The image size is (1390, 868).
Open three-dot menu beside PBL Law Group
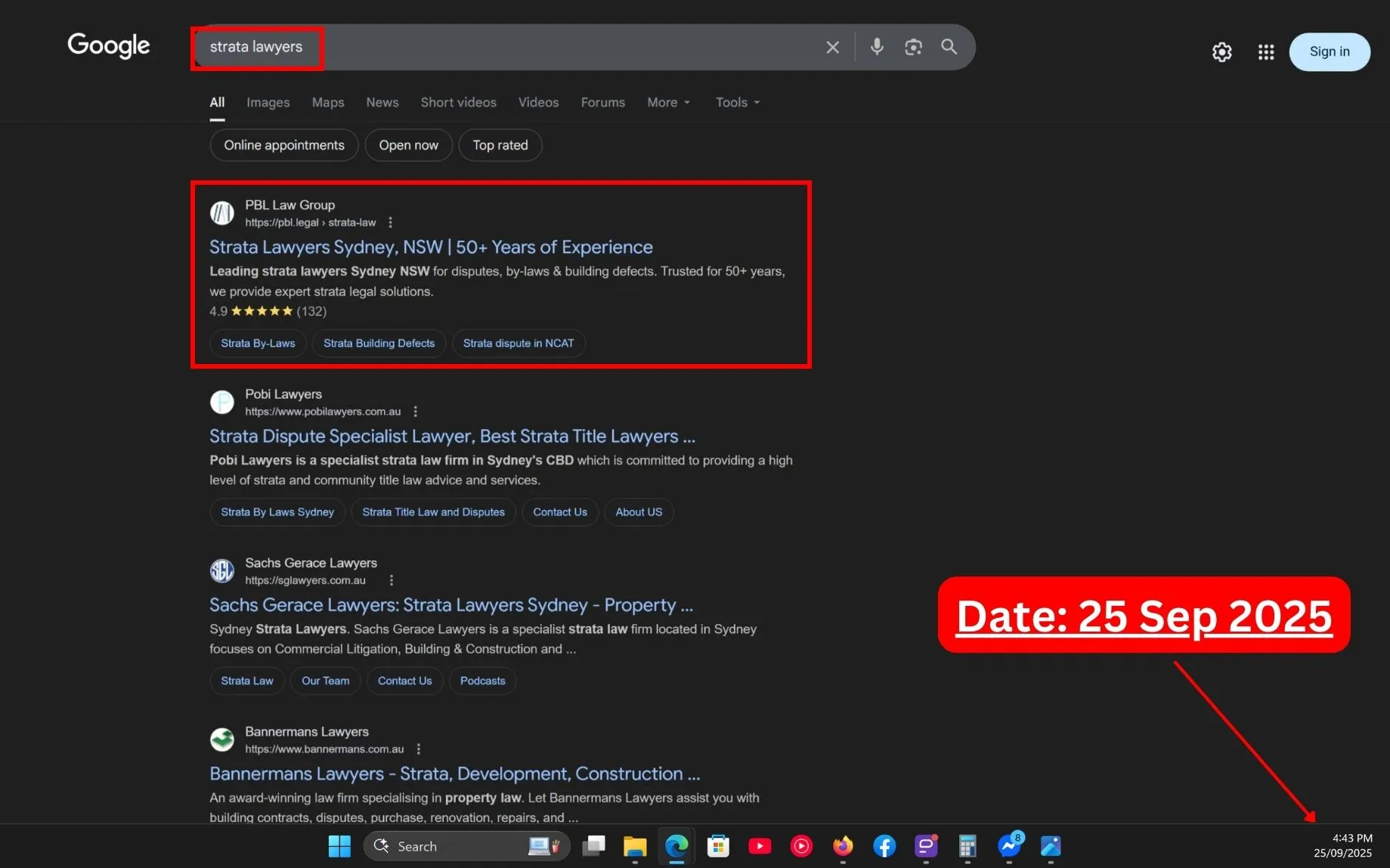tap(390, 222)
